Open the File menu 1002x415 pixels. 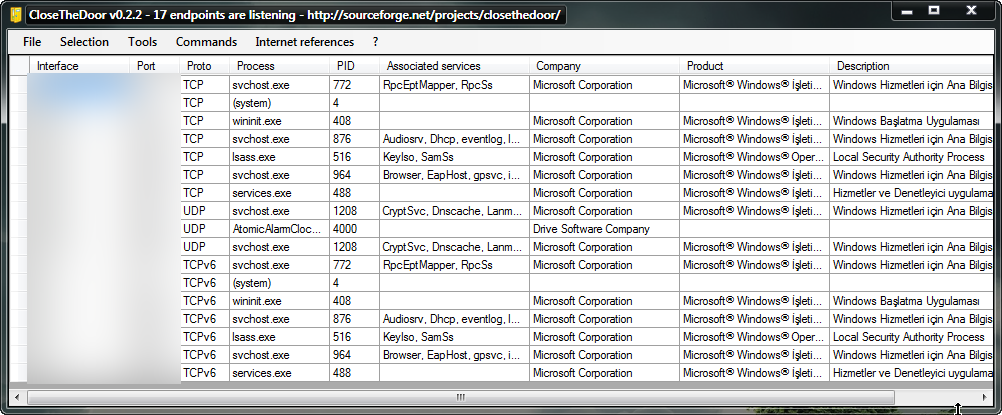pos(32,42)
